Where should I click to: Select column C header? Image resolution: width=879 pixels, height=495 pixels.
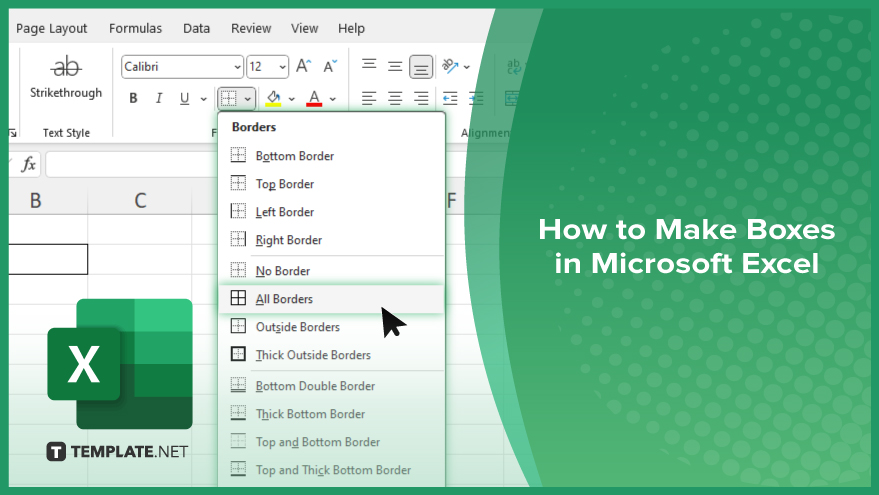coord(140,201)
